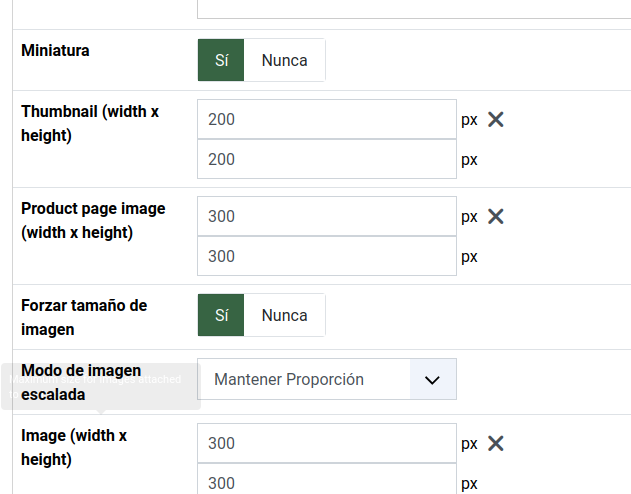Viewport: 631px width, 494px height.
Task: Set Miniatura to Nunca
Action: (284, 60)
